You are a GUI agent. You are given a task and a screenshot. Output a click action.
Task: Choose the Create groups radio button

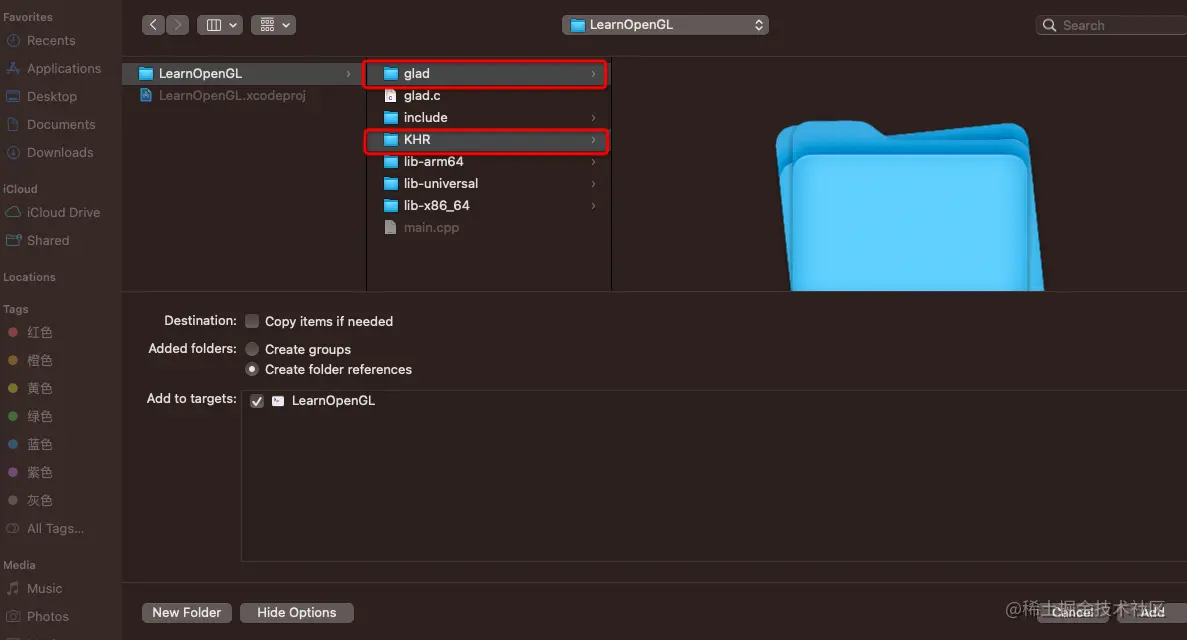252,349
